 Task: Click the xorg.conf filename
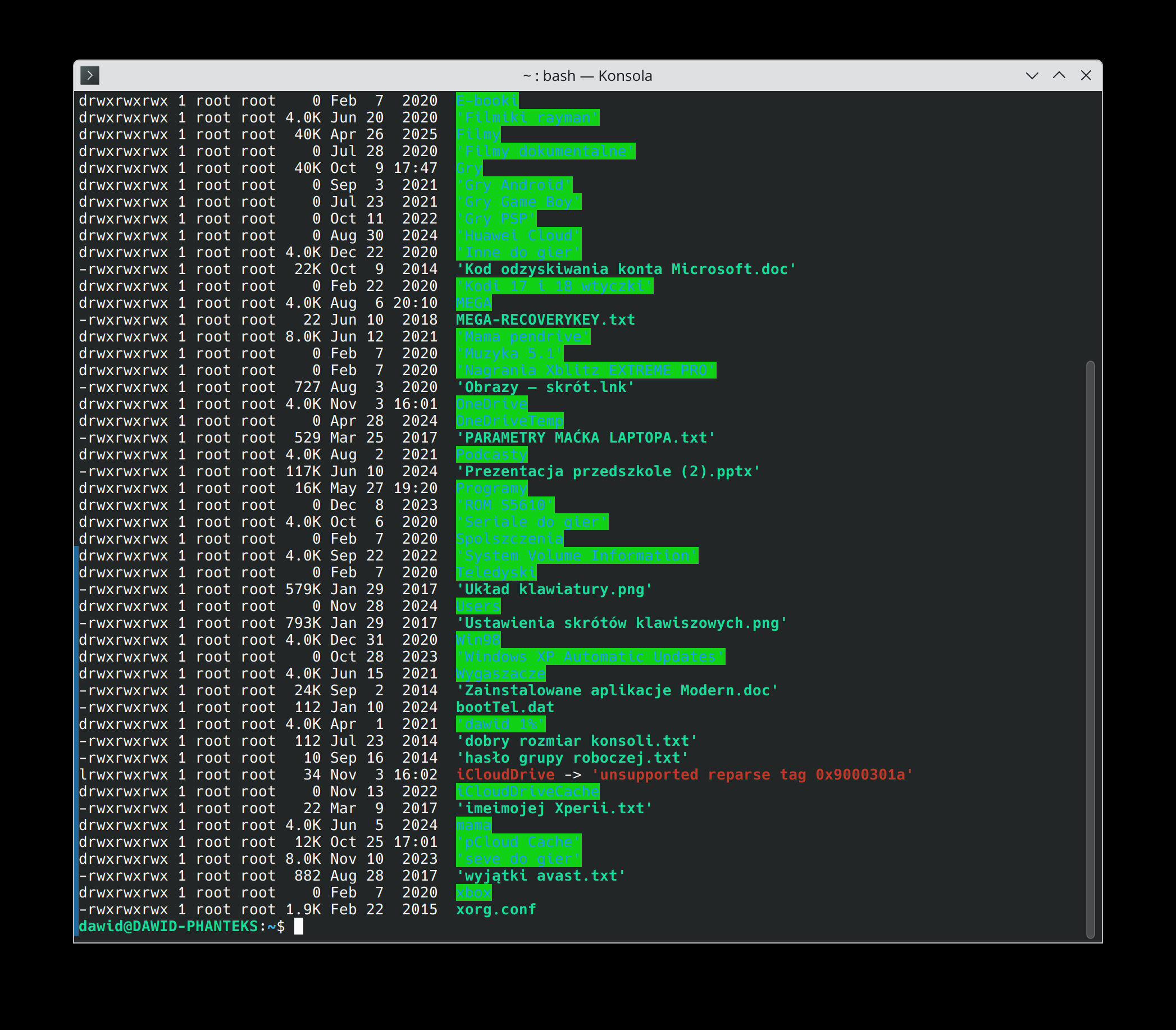(495, 910)
